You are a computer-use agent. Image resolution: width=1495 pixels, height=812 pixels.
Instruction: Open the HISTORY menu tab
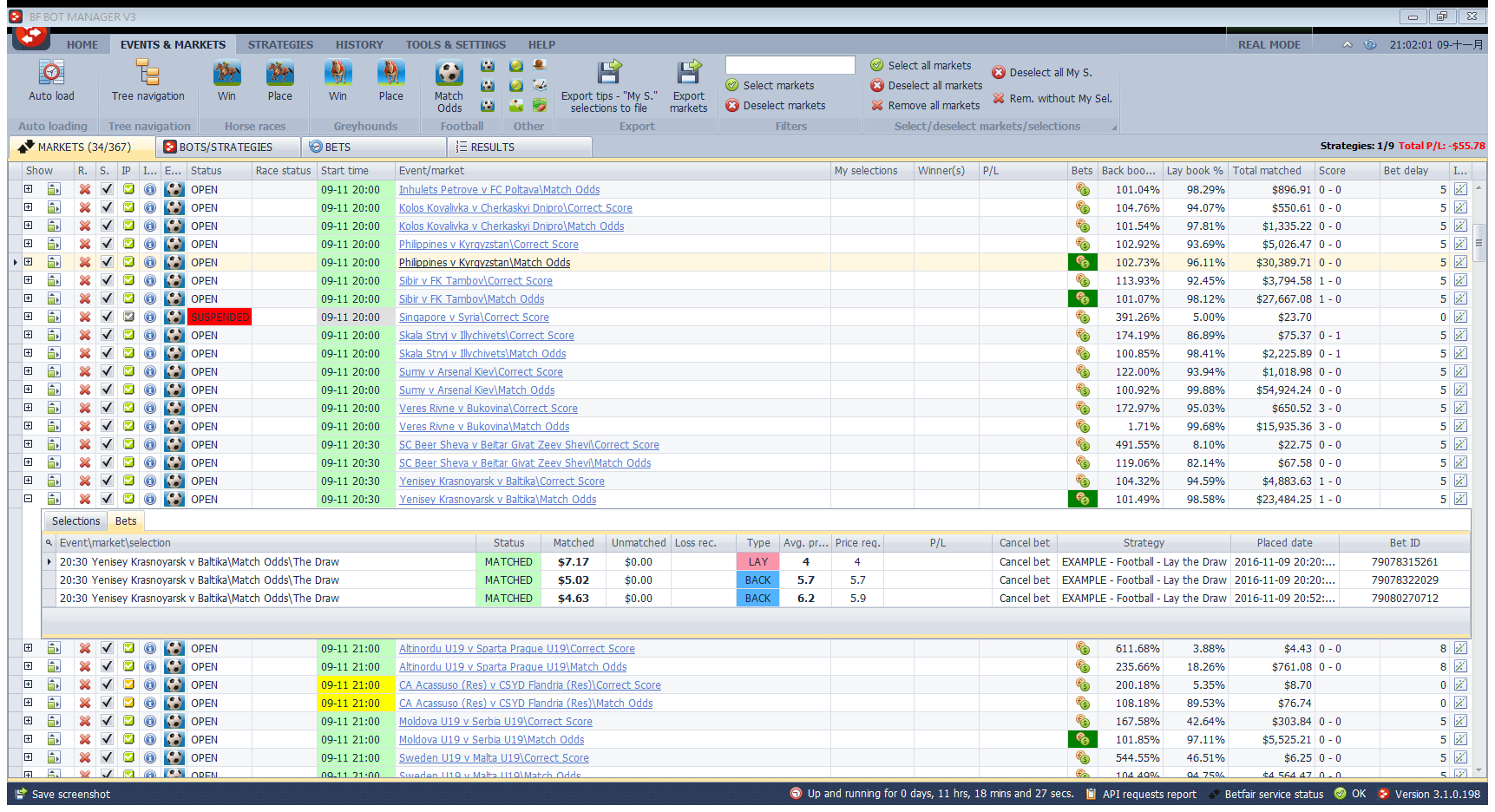point(359,44)
